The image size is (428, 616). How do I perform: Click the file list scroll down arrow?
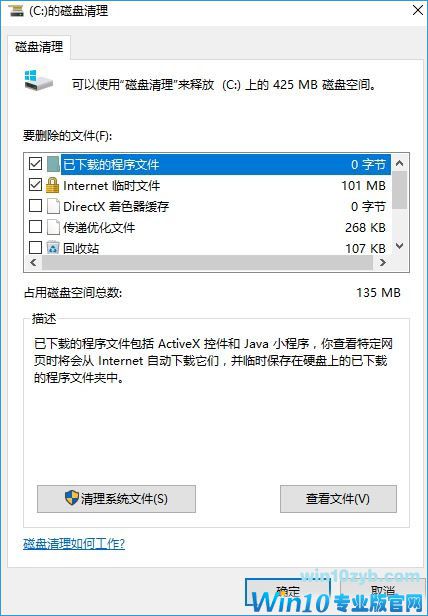coord(400,246)
